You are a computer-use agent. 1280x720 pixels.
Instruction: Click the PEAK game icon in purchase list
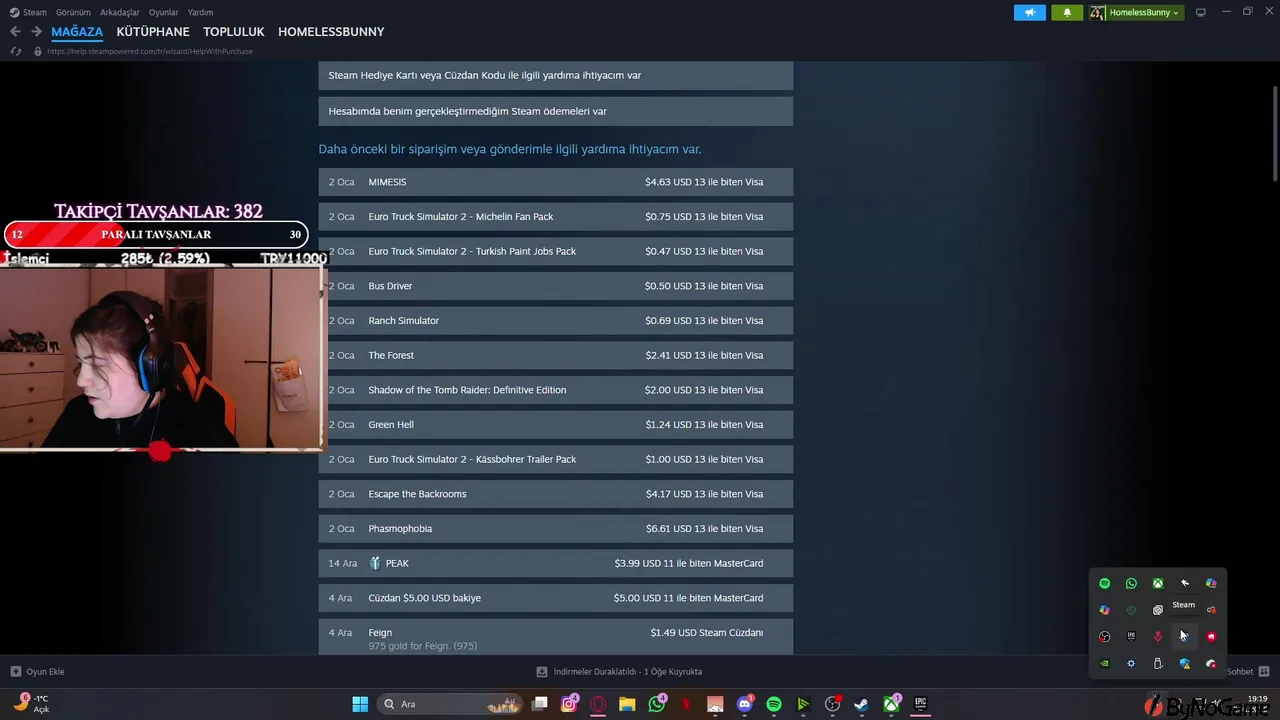[x=375, y=563]
